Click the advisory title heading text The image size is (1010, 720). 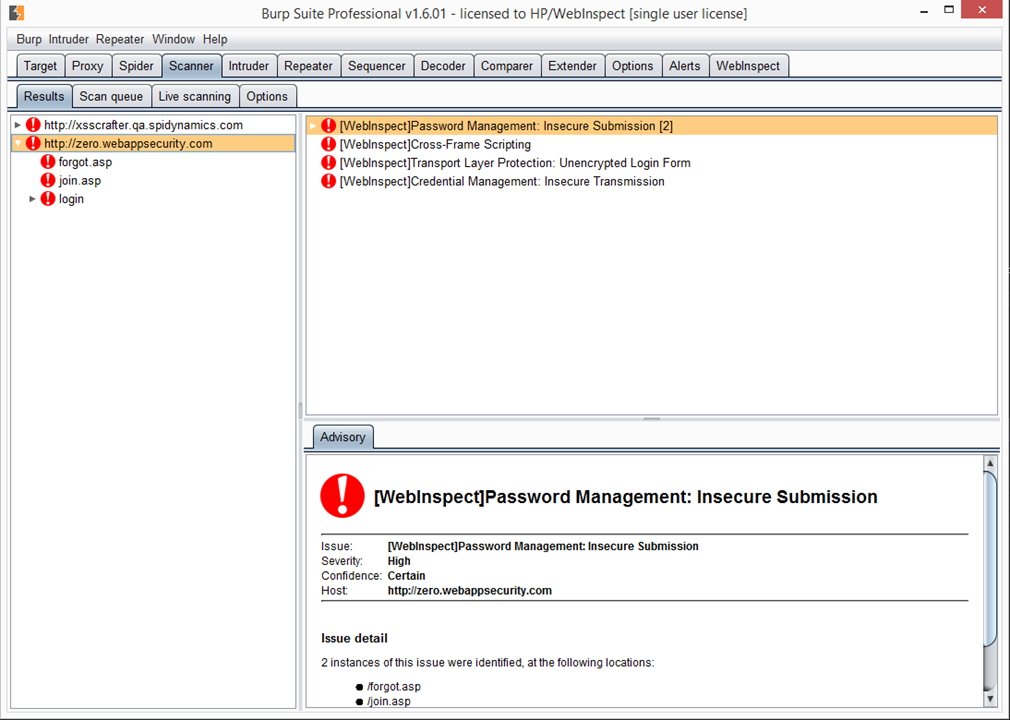pos(625,497)
